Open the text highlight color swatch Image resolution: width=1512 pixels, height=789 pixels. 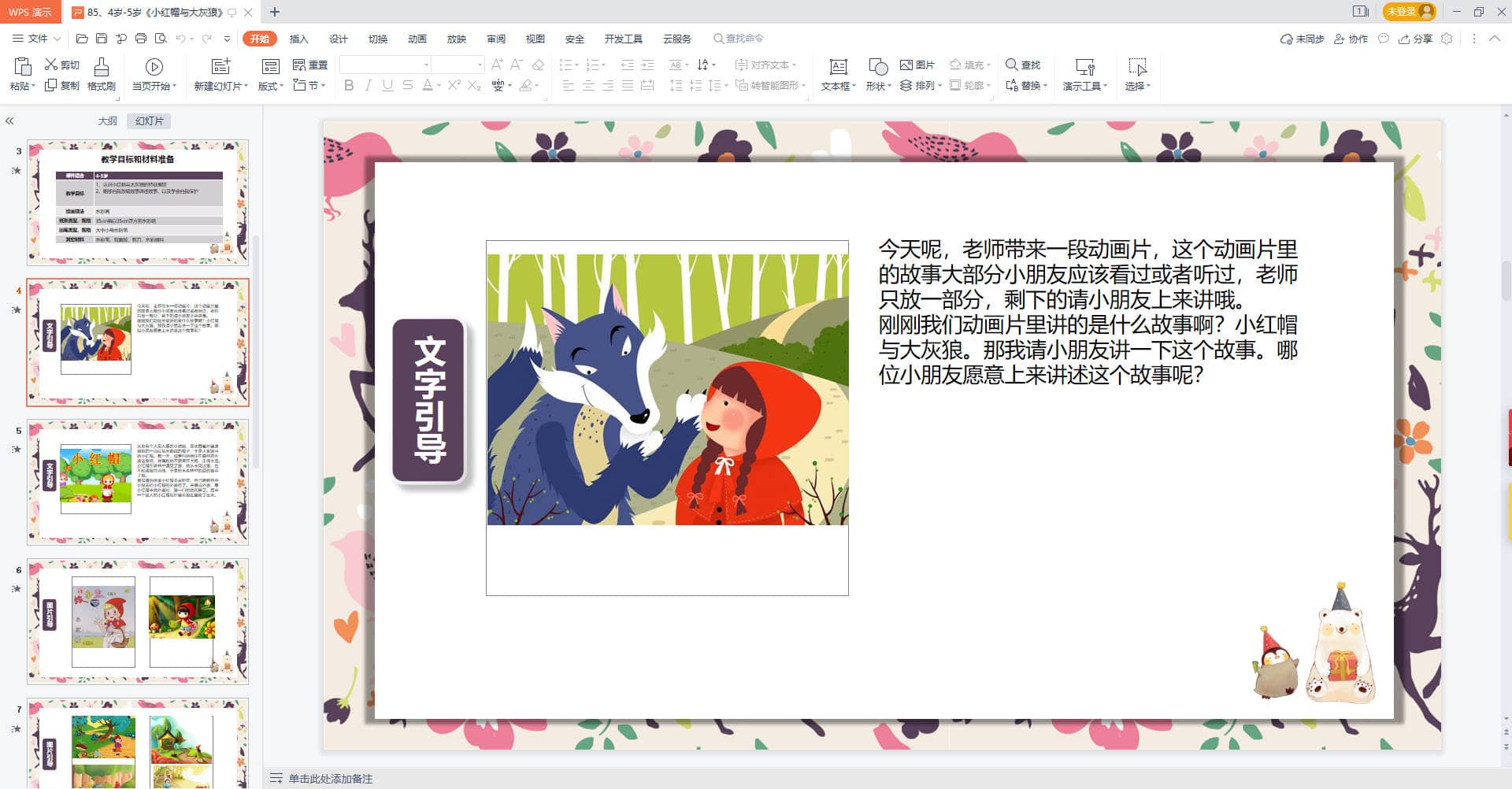tap(525, 85)
